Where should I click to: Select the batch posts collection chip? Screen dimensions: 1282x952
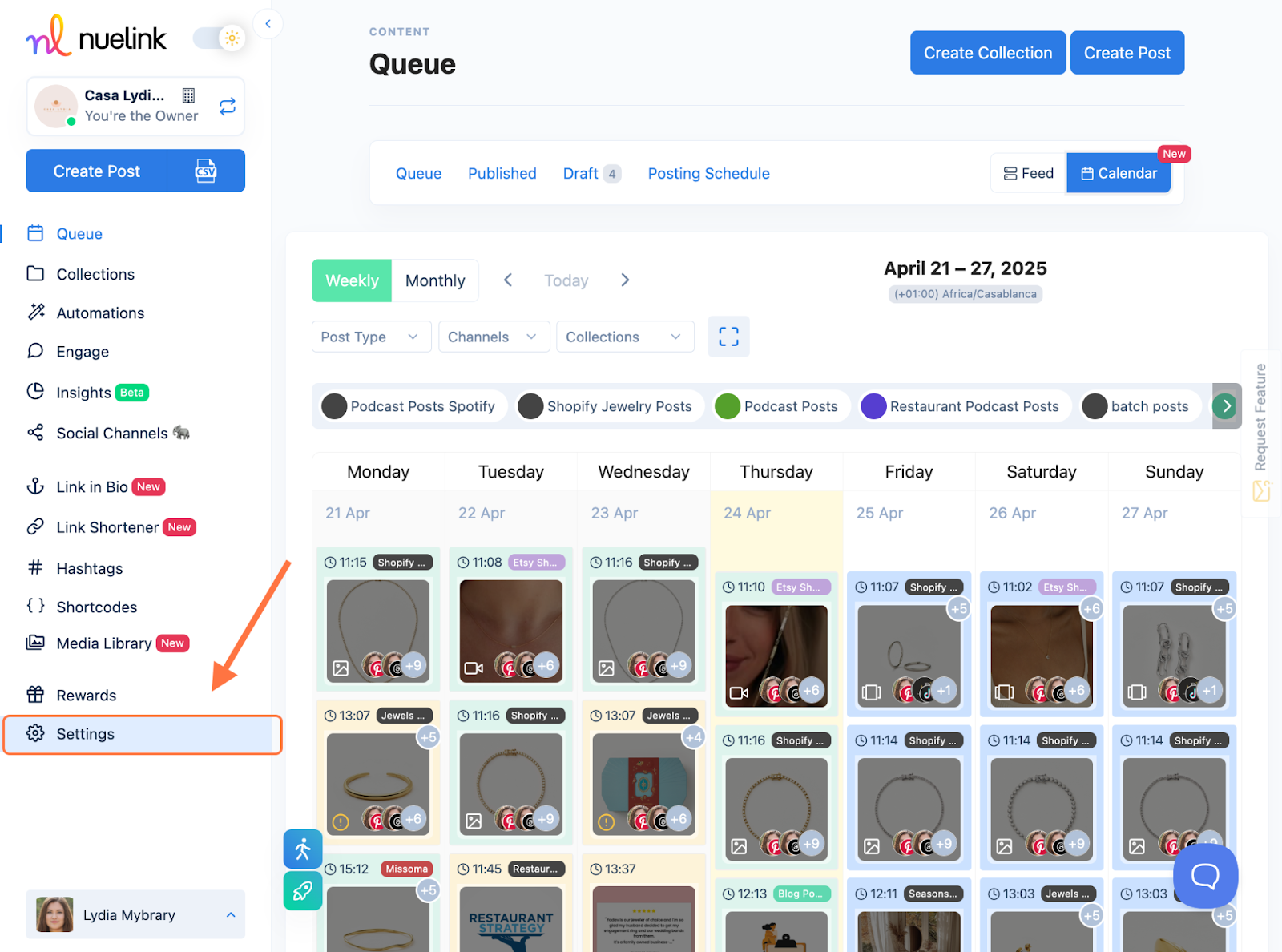pyautogui.click(x=1139, y=406)
